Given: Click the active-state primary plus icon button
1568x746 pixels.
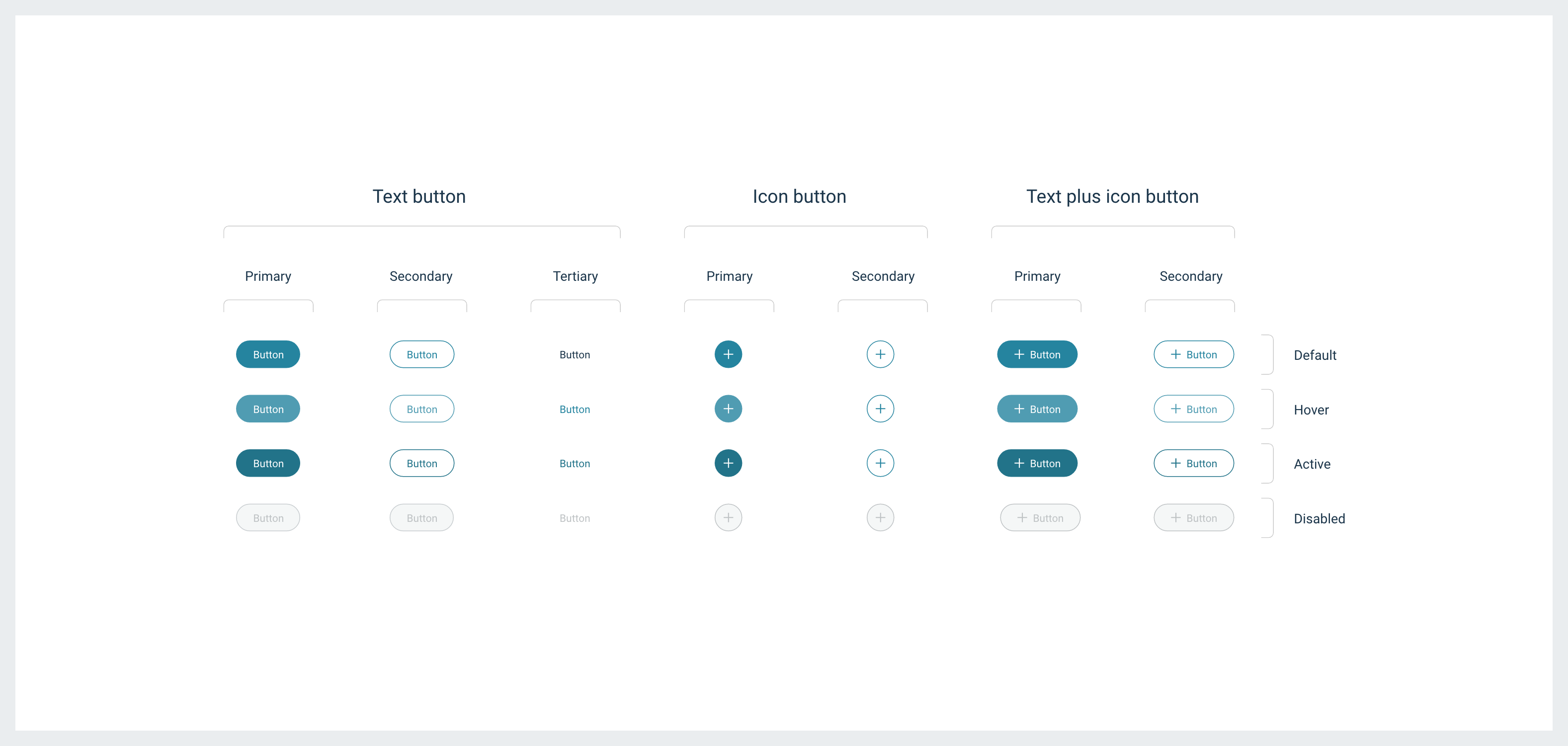Looking at the screenshot, I should click(x=728, y=463).
